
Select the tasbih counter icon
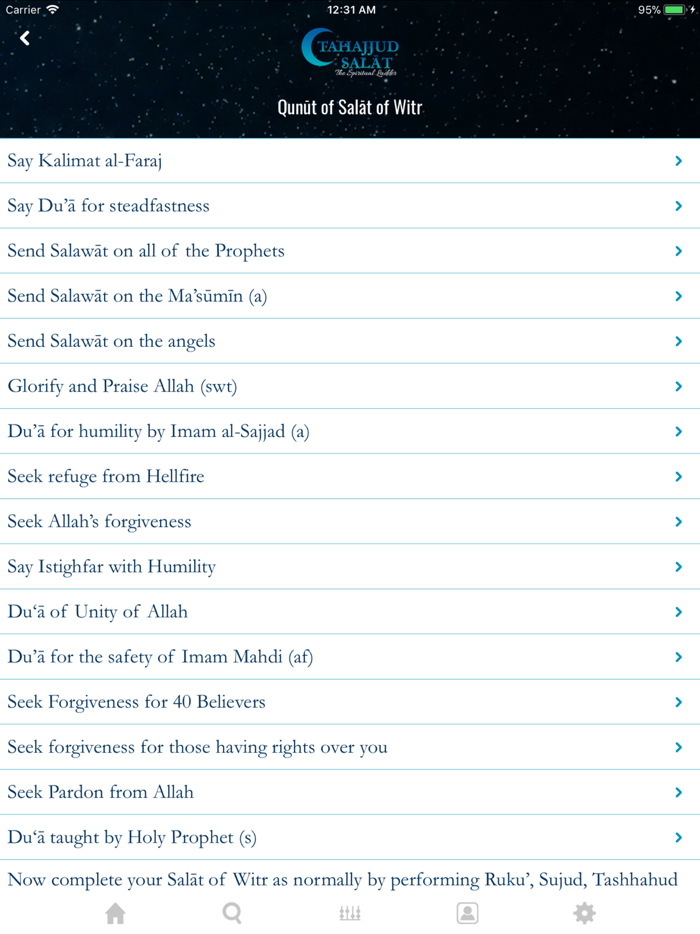coord(349,912)
